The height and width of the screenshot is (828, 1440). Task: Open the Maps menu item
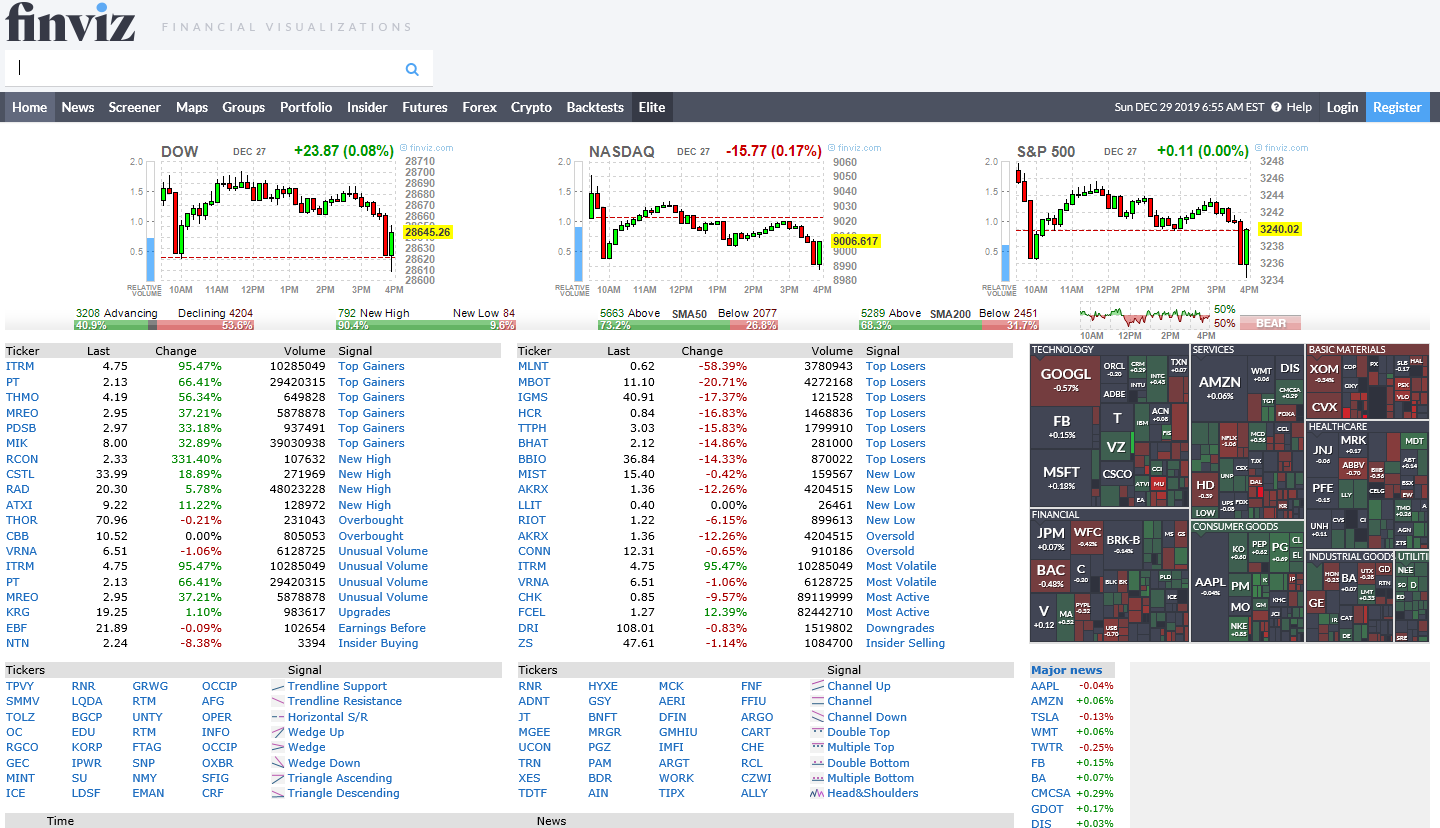pyautogui.click(x=192, y=107)
